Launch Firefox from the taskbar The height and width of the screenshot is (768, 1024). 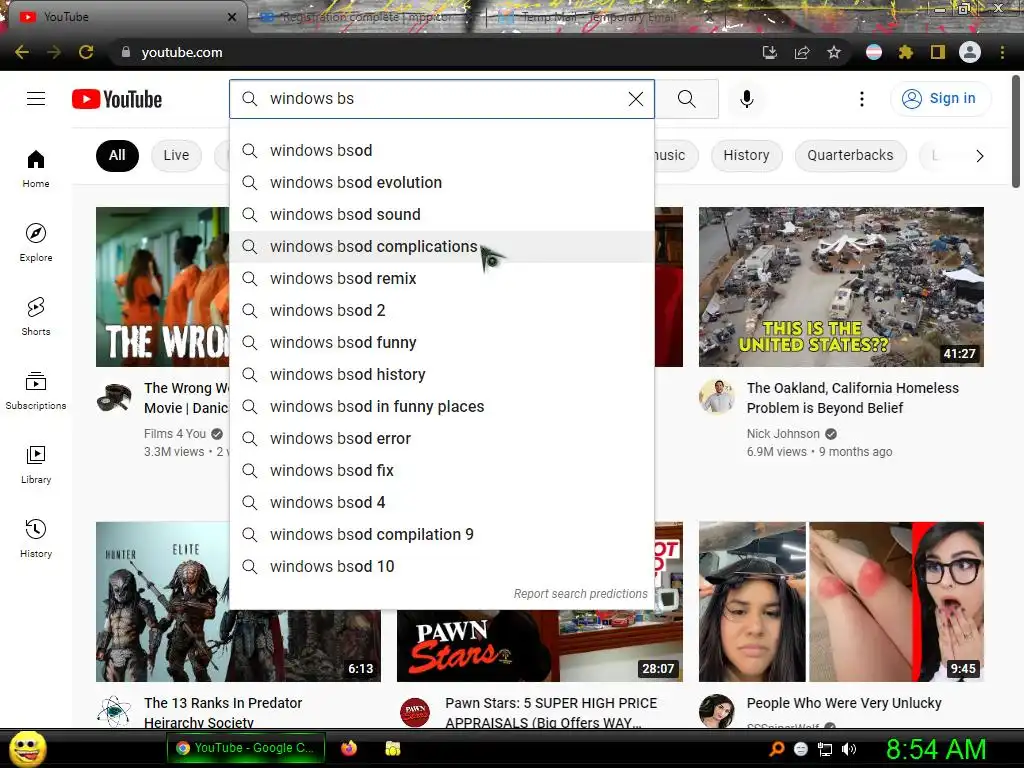(x=349, y=748)
